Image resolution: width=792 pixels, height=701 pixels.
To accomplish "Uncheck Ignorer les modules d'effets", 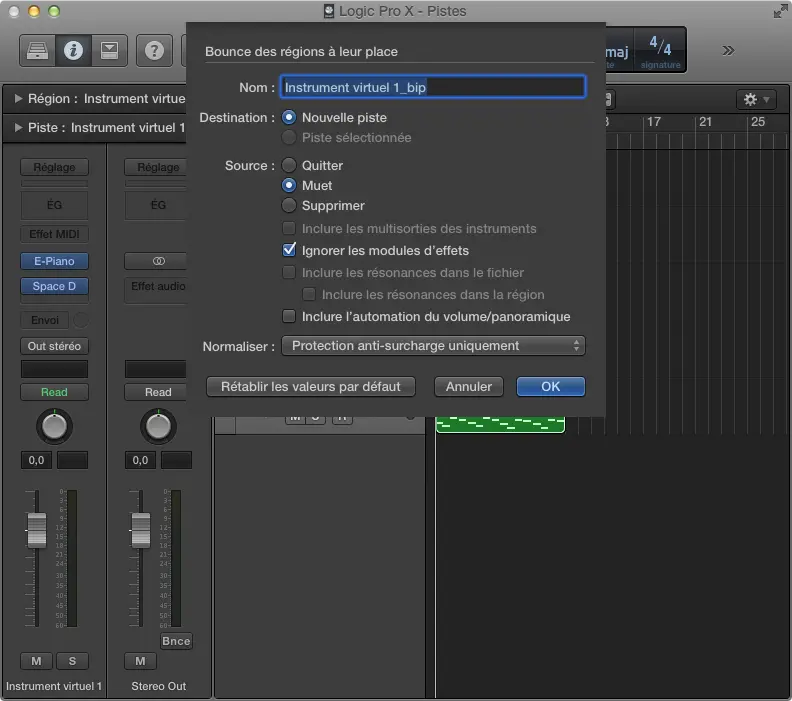I will 290,250.
